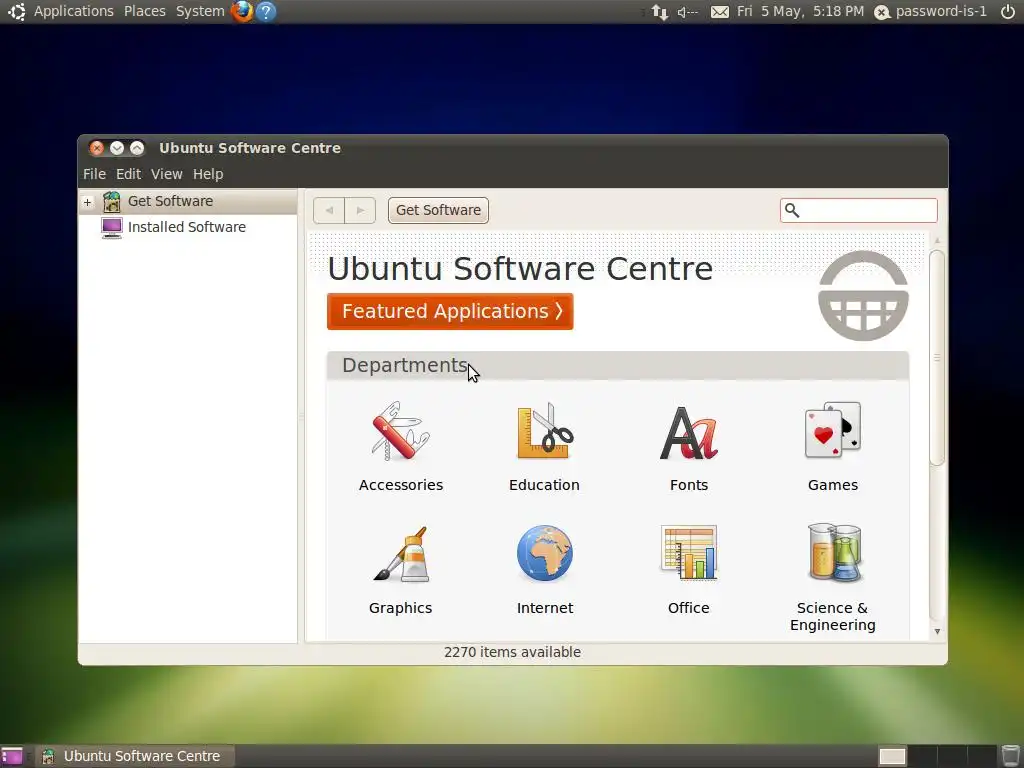1024x768 pixels.
Task: Expand the Get Software tree node
Action: pos(88,202)
